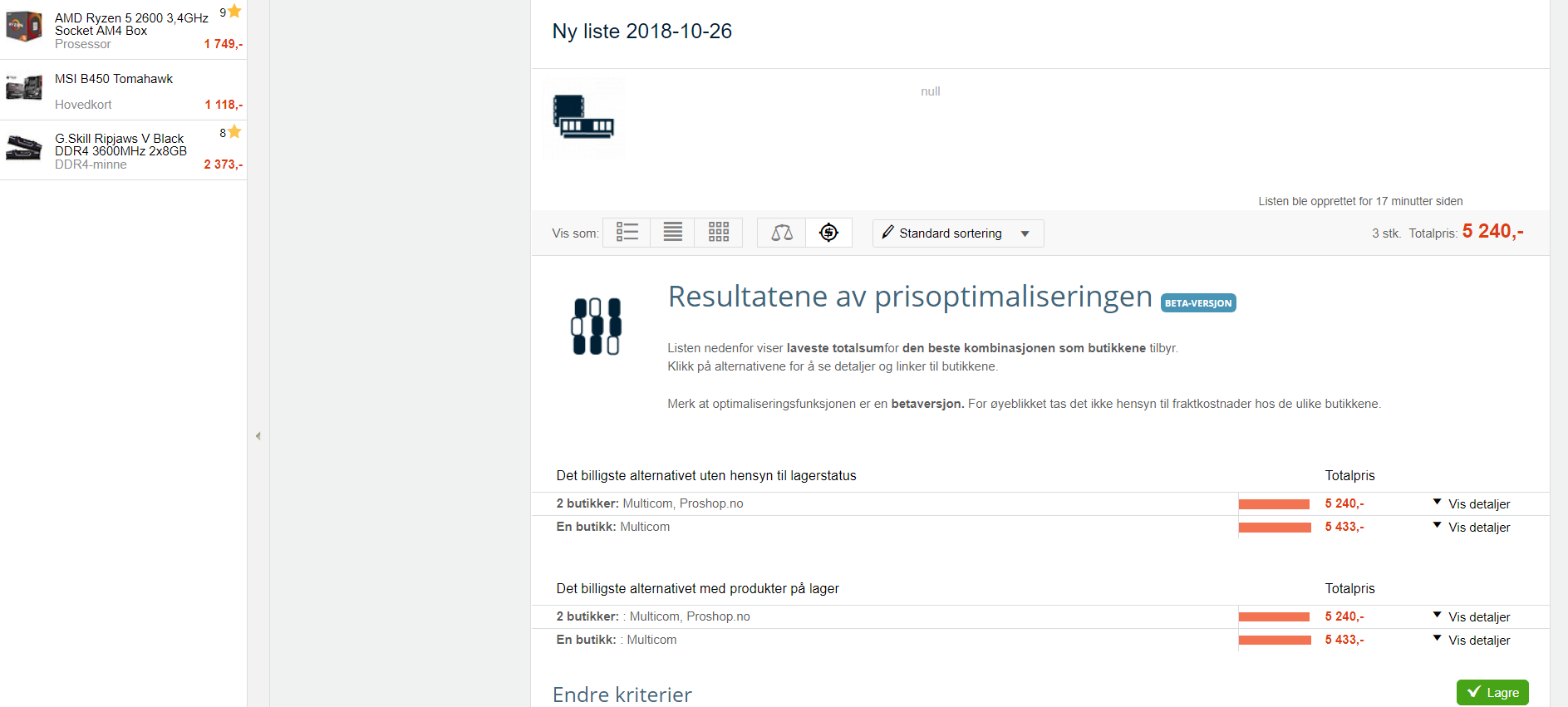Open the AMD Ryzen 5 2600 thumbnail

pos(24,27)
